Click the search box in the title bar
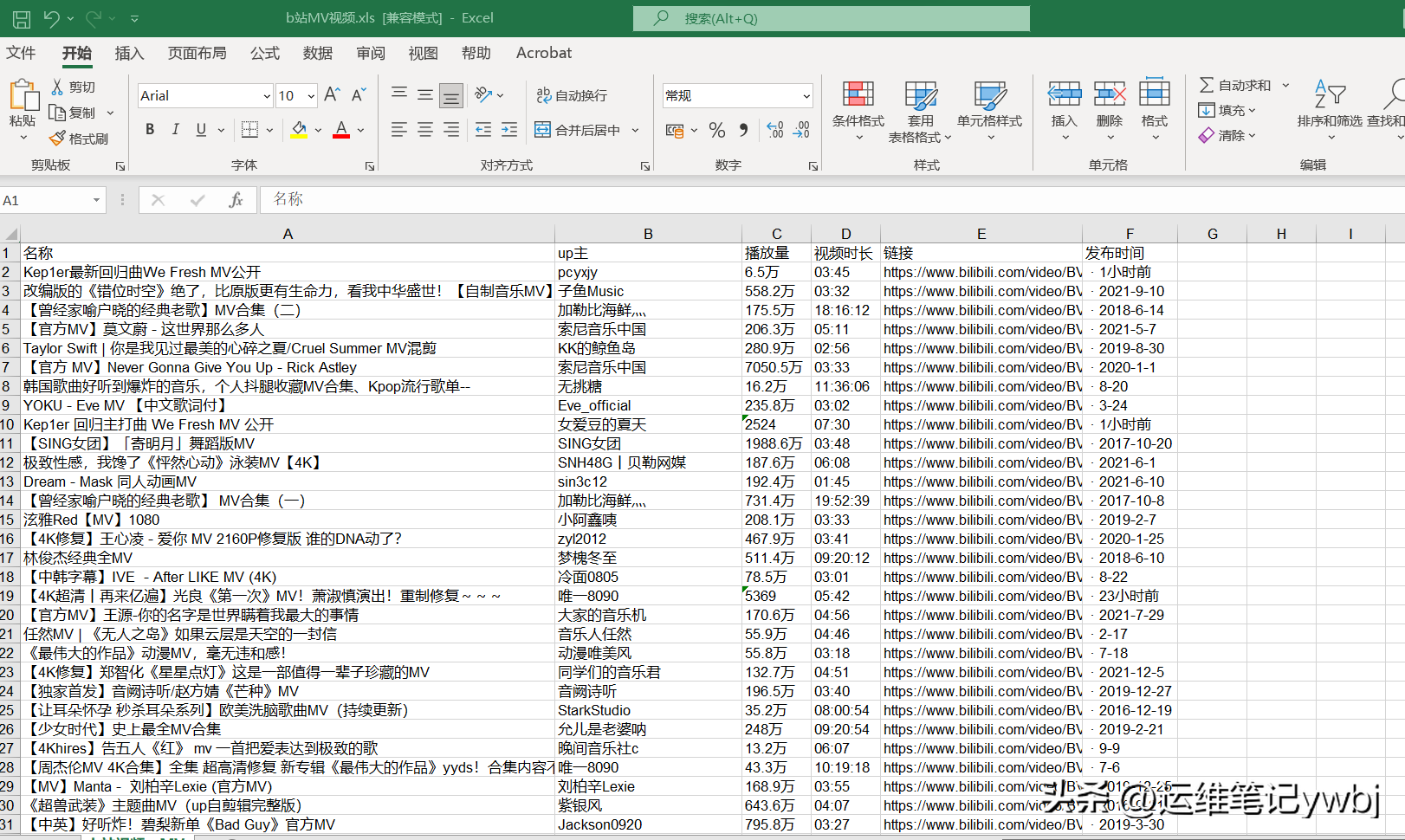 832,18
